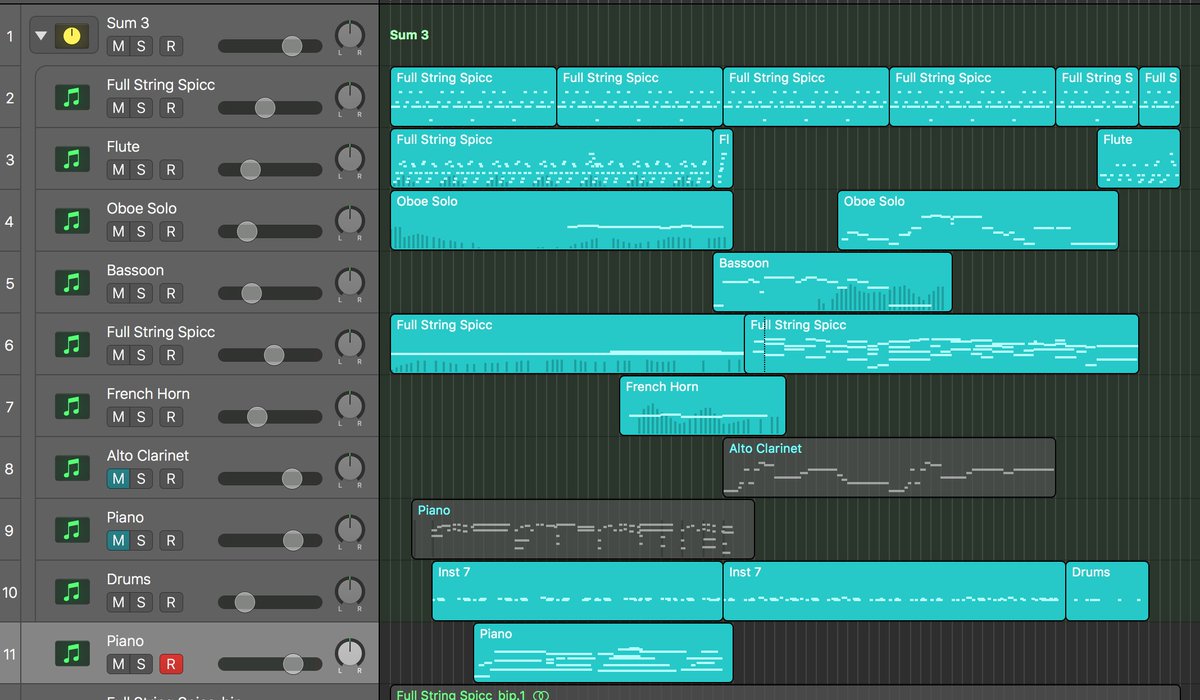Click the Sum 3 pan knob

[349, 35]
